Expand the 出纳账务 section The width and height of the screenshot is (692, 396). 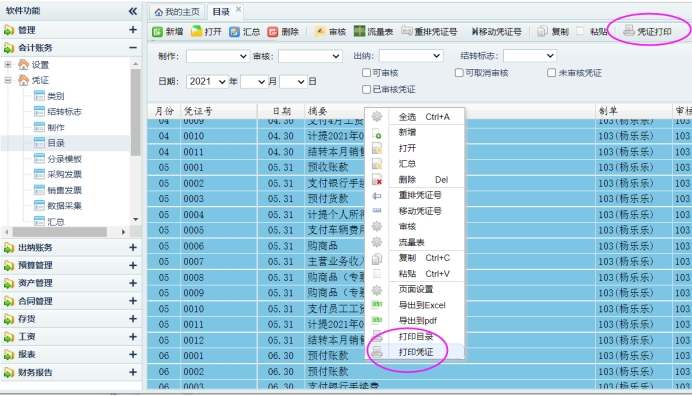132,247
